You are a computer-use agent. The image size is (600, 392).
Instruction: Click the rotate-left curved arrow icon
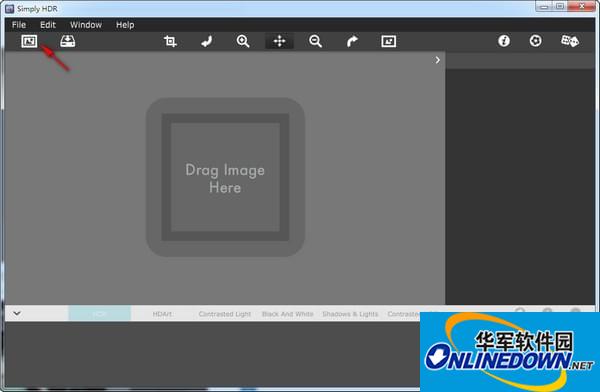pos(207,41)
